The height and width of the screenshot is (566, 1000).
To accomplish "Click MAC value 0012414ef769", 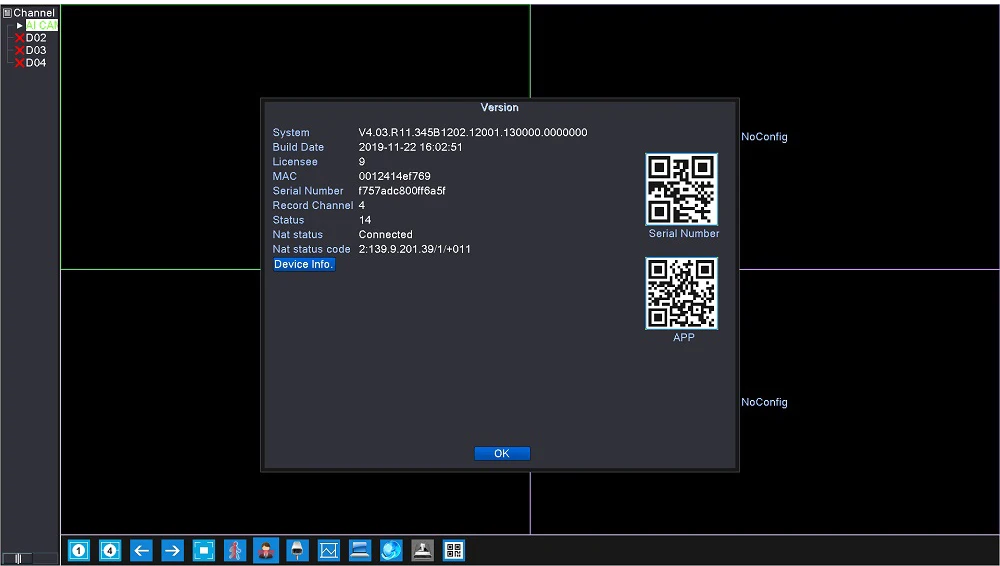I will click(394, 176).
